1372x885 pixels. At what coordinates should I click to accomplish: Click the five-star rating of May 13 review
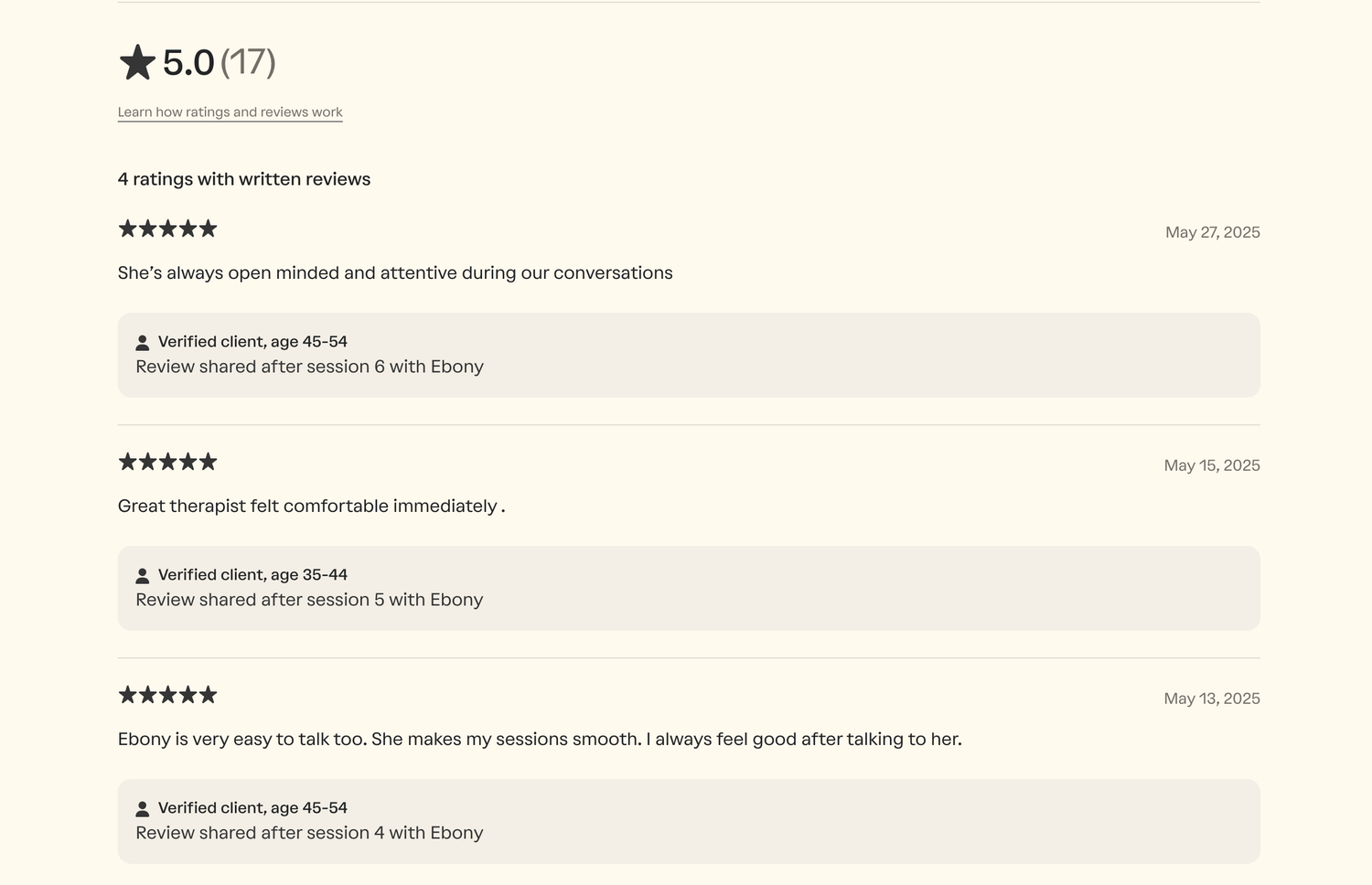point(167,695)
